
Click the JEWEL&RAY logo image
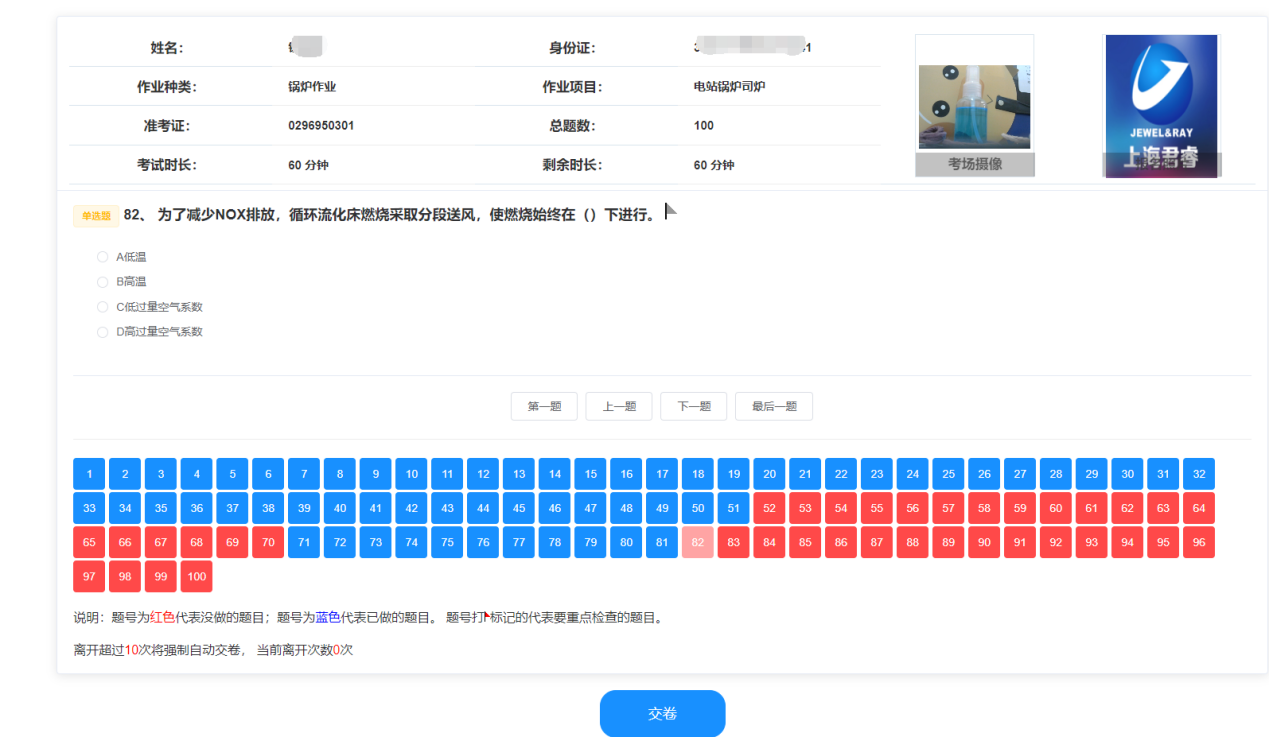click(1161, 106)
